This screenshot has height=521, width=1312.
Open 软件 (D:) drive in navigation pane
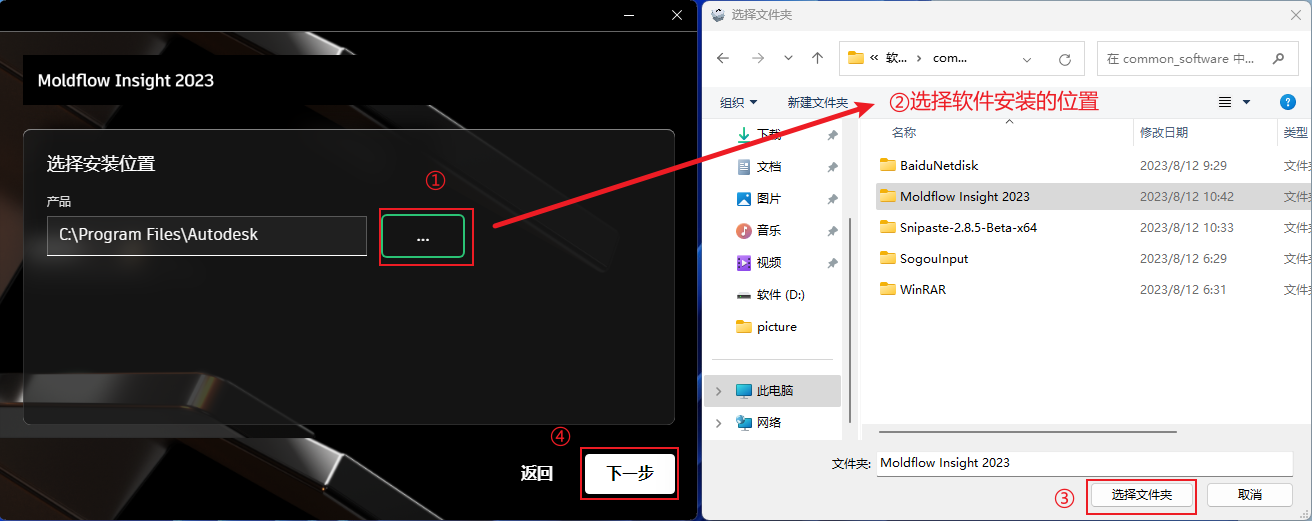[780, 294]
